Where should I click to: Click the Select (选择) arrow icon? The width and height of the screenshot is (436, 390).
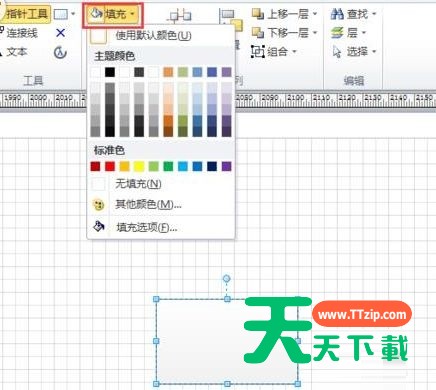point(337,52)
